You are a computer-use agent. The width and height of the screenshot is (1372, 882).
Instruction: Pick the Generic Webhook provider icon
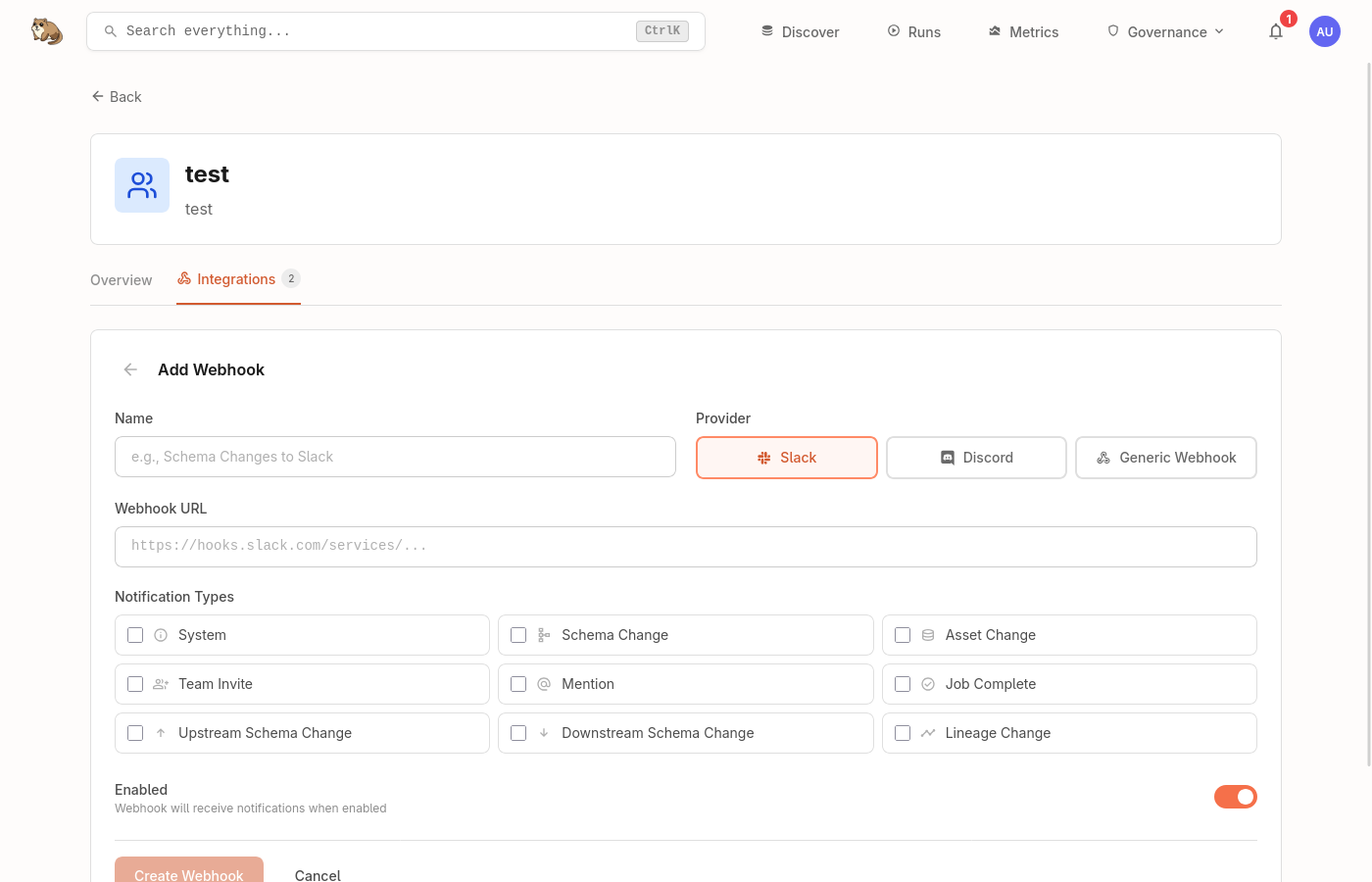pos(1103,458)
